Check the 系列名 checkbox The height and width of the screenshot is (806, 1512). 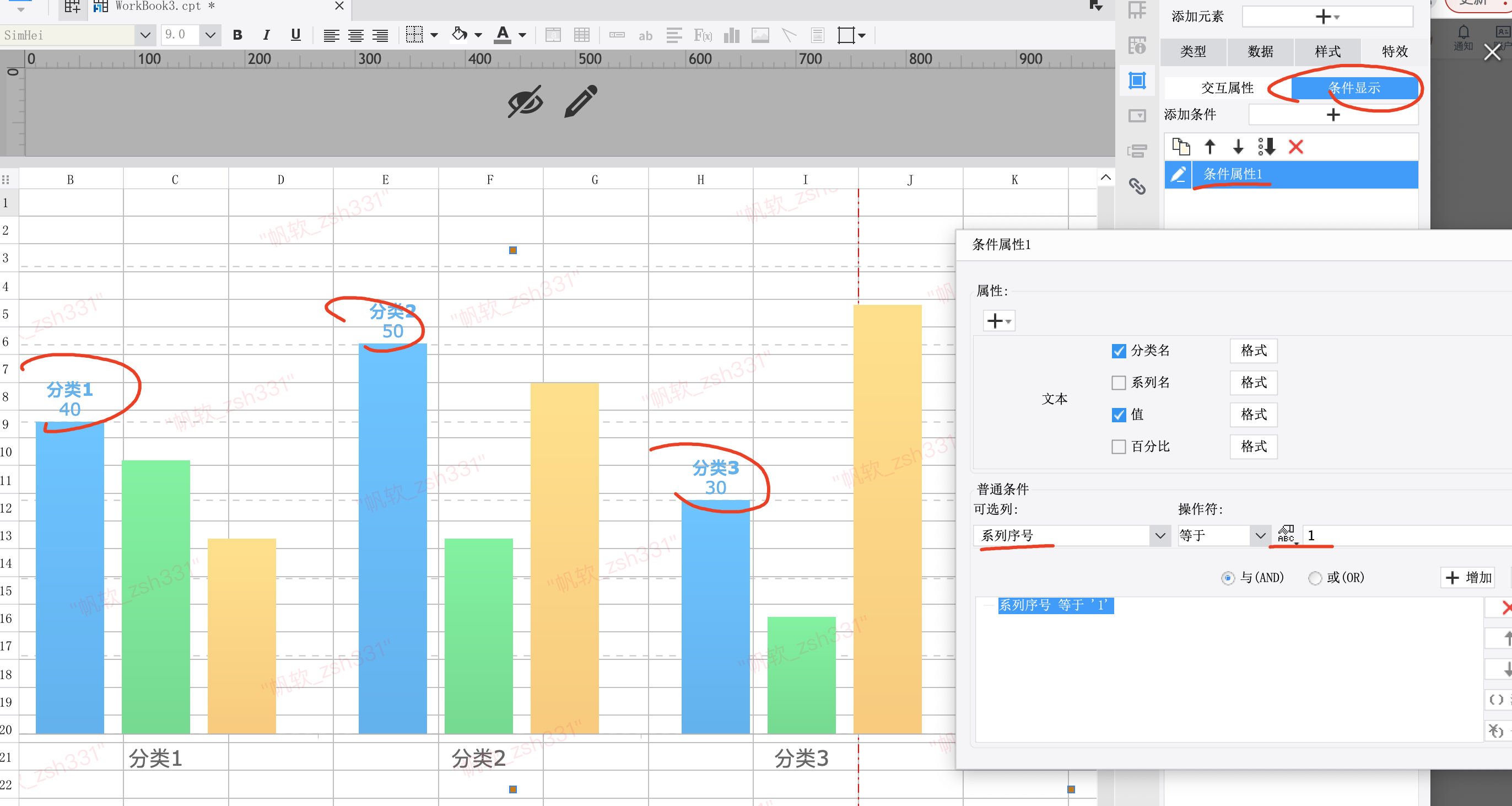1118,383
